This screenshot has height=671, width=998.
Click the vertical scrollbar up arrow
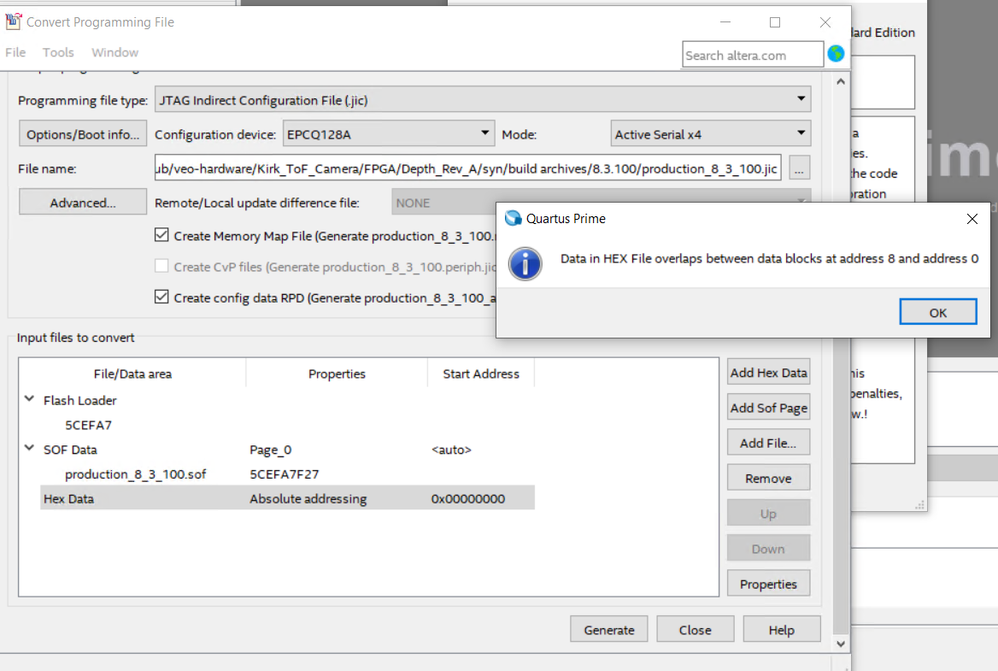click(840, 81)
